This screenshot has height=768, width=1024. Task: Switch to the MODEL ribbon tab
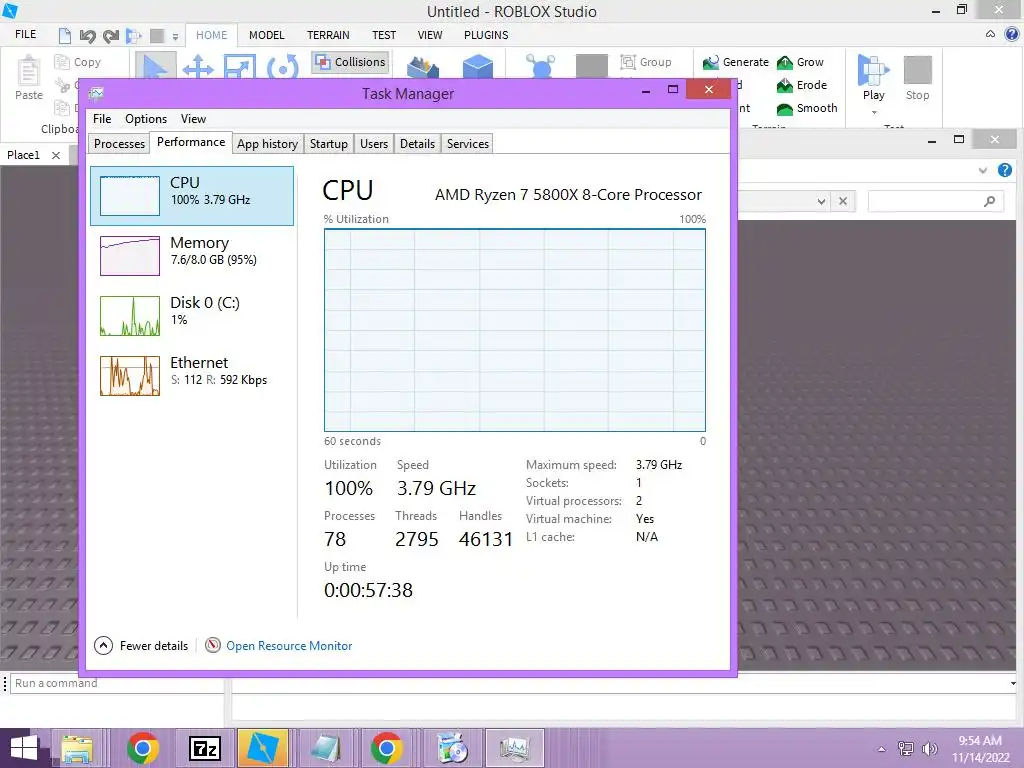266,35
